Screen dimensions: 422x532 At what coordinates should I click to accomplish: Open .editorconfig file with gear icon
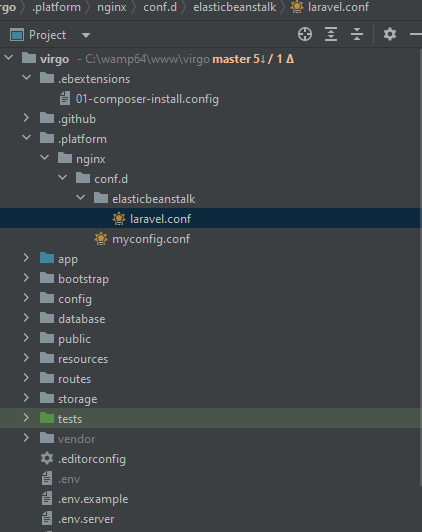[92, 459]
